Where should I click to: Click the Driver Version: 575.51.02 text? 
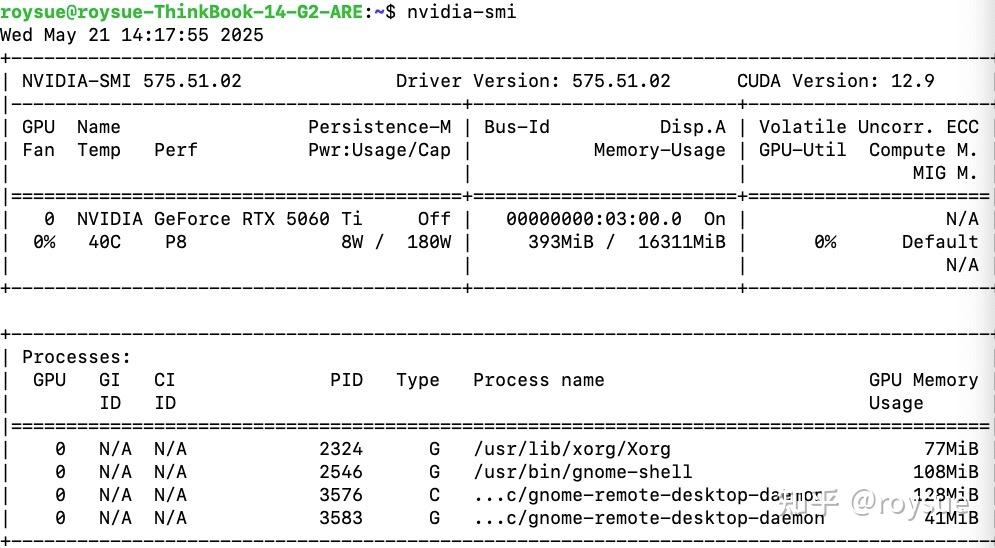click(x=533, y=81)
